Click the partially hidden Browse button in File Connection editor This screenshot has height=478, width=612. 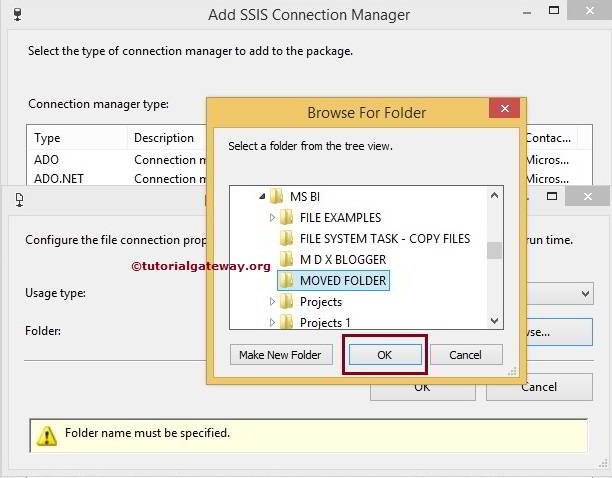point(559,332)
